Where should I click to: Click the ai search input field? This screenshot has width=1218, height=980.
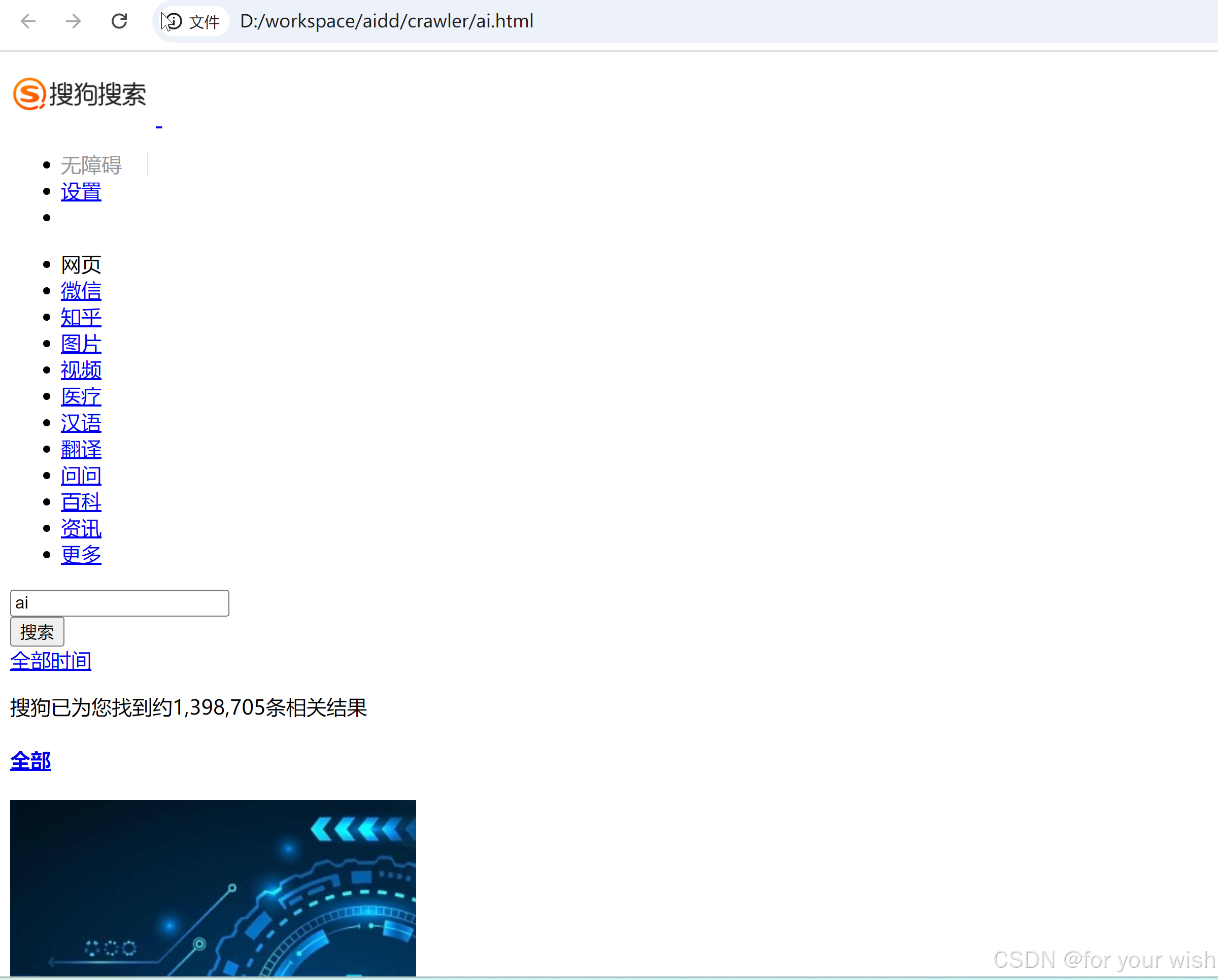click(x=119, y=603)
